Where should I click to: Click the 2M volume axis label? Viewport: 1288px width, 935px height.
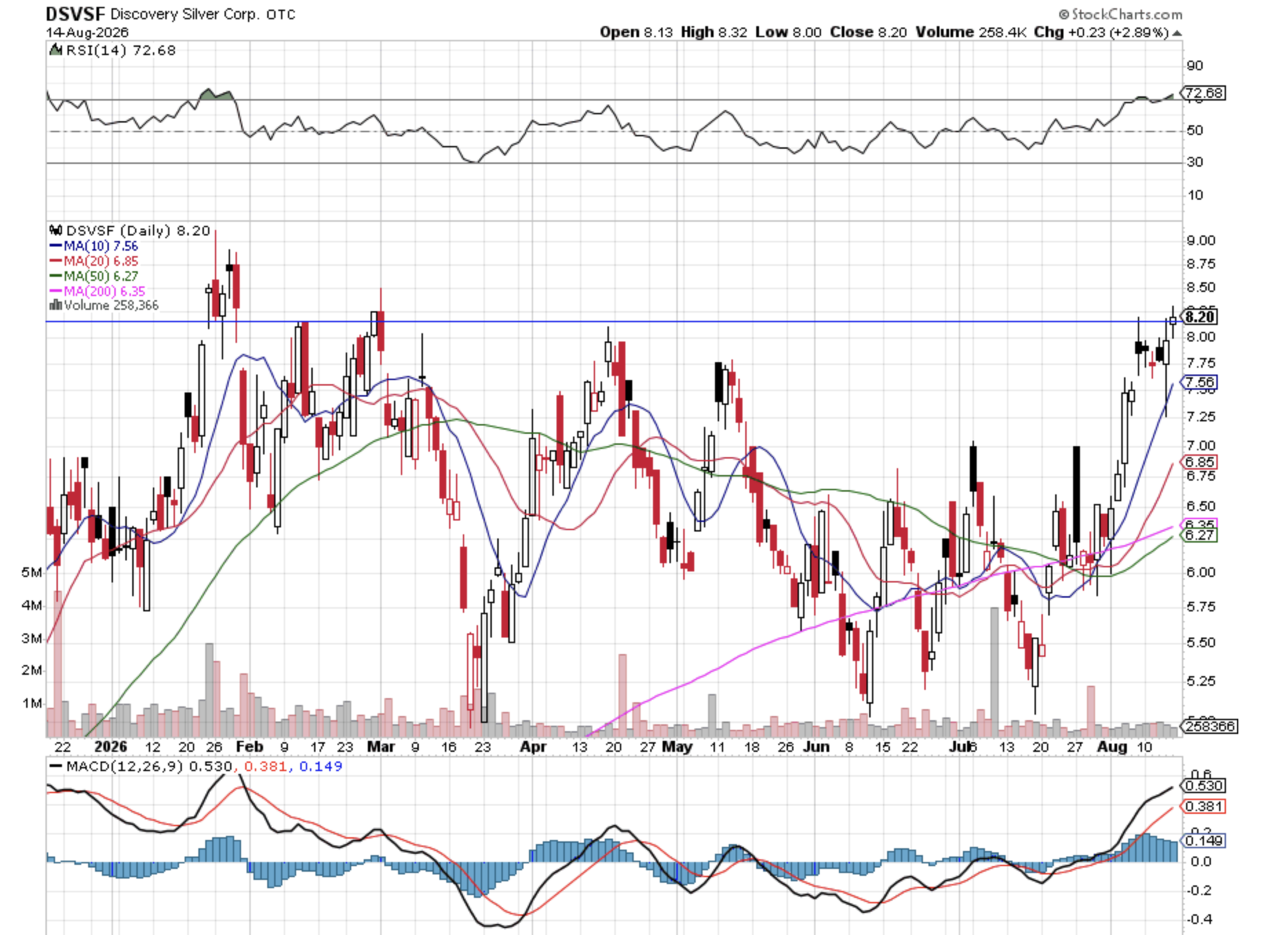pyautogui.click(x=32, y=670)
